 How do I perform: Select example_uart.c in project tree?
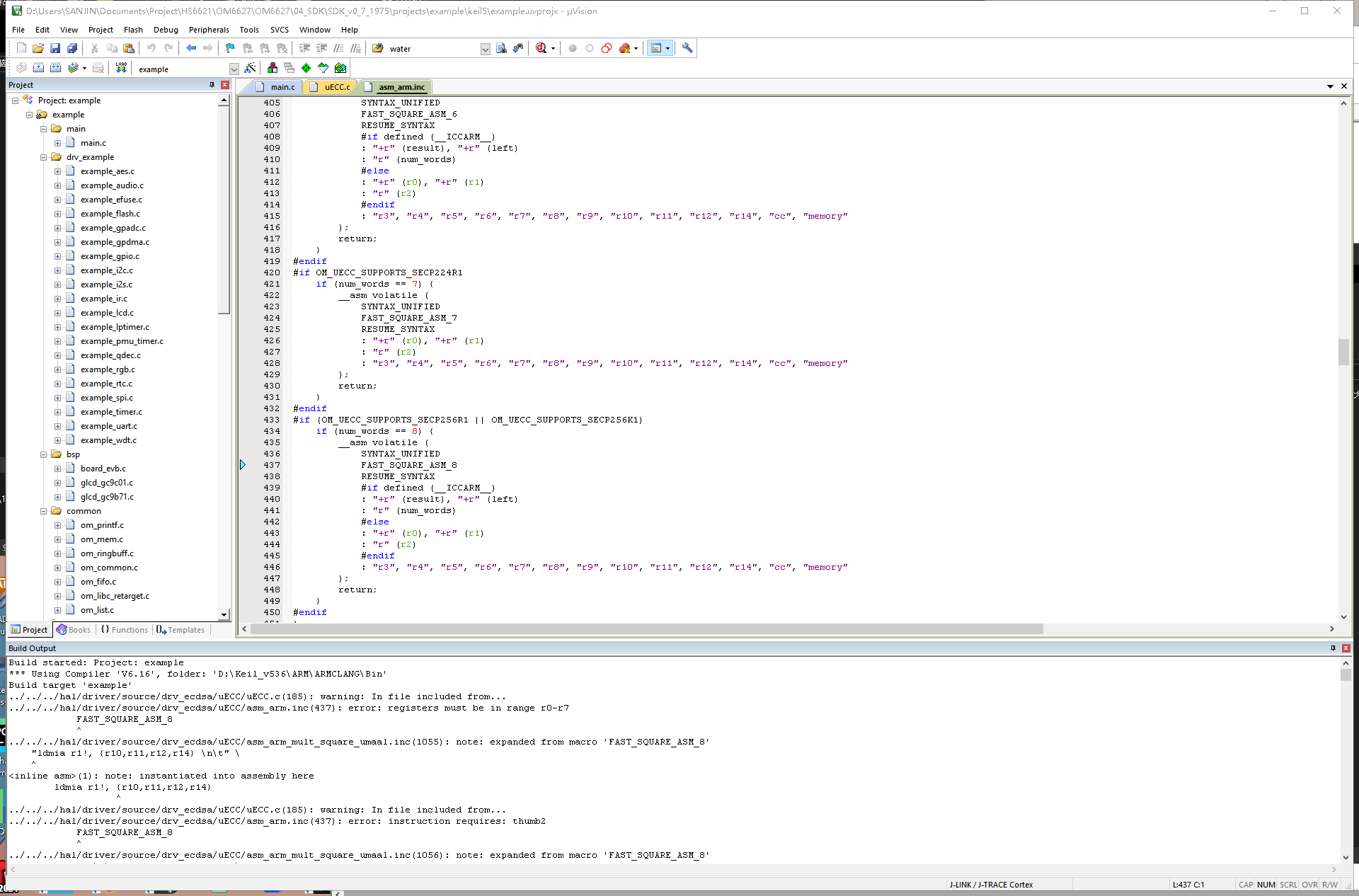pos(109,426)
